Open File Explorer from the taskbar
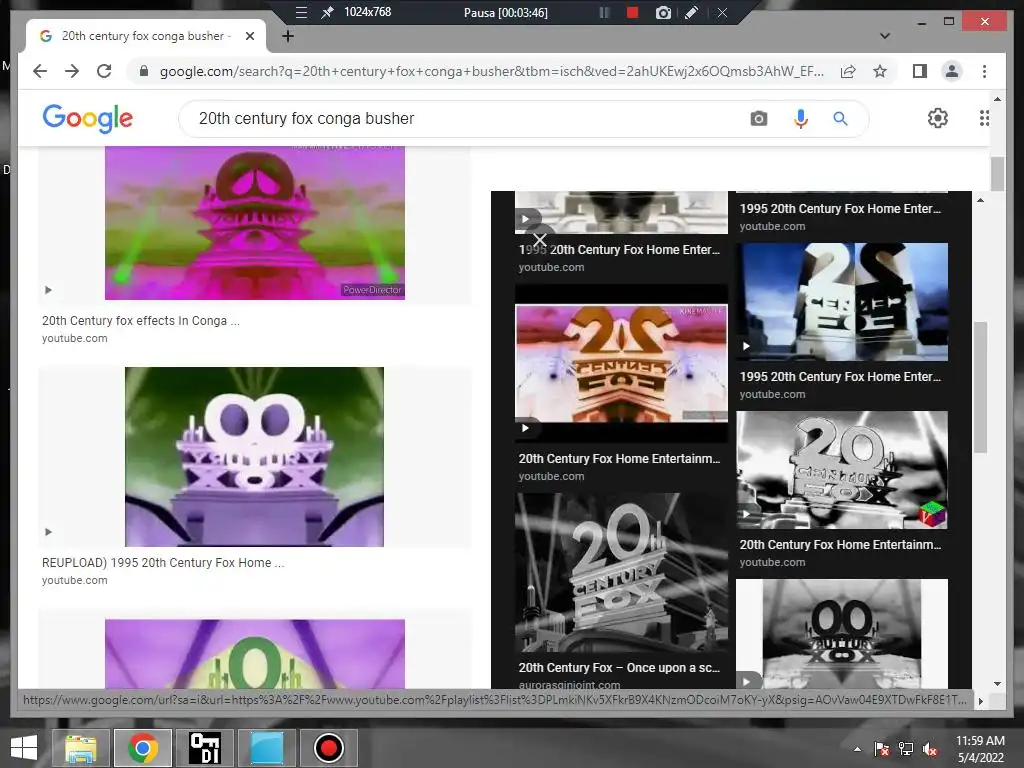This screenshot has height=768, width=1024. click(x=80, y=748)
